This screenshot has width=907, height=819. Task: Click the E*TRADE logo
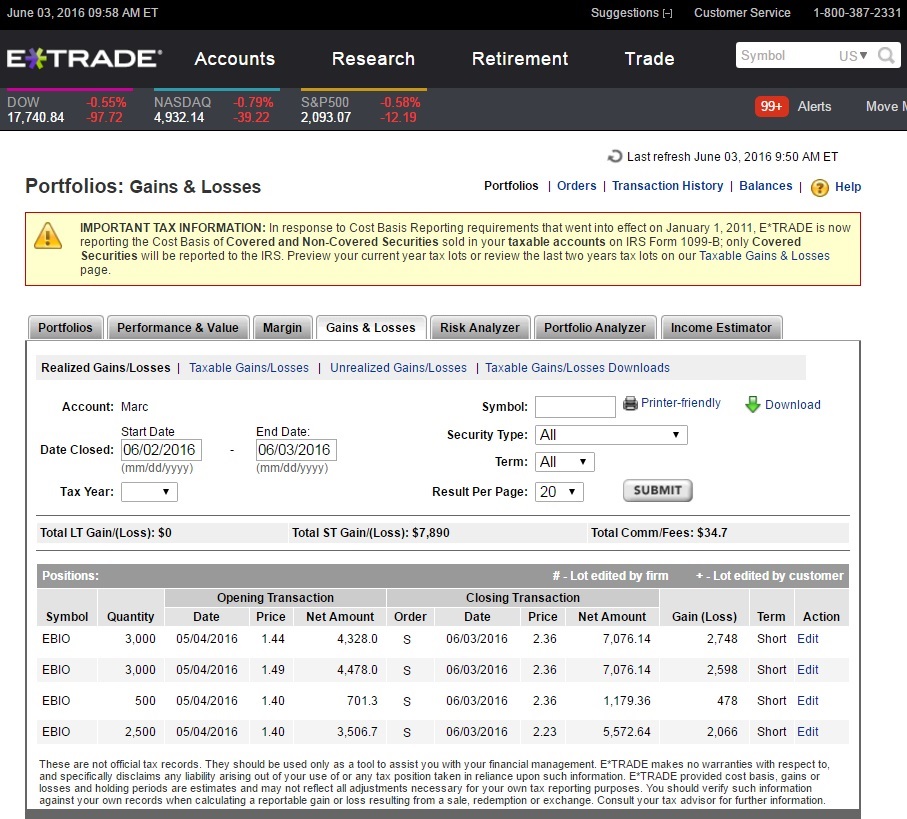[x=84, y=58]
